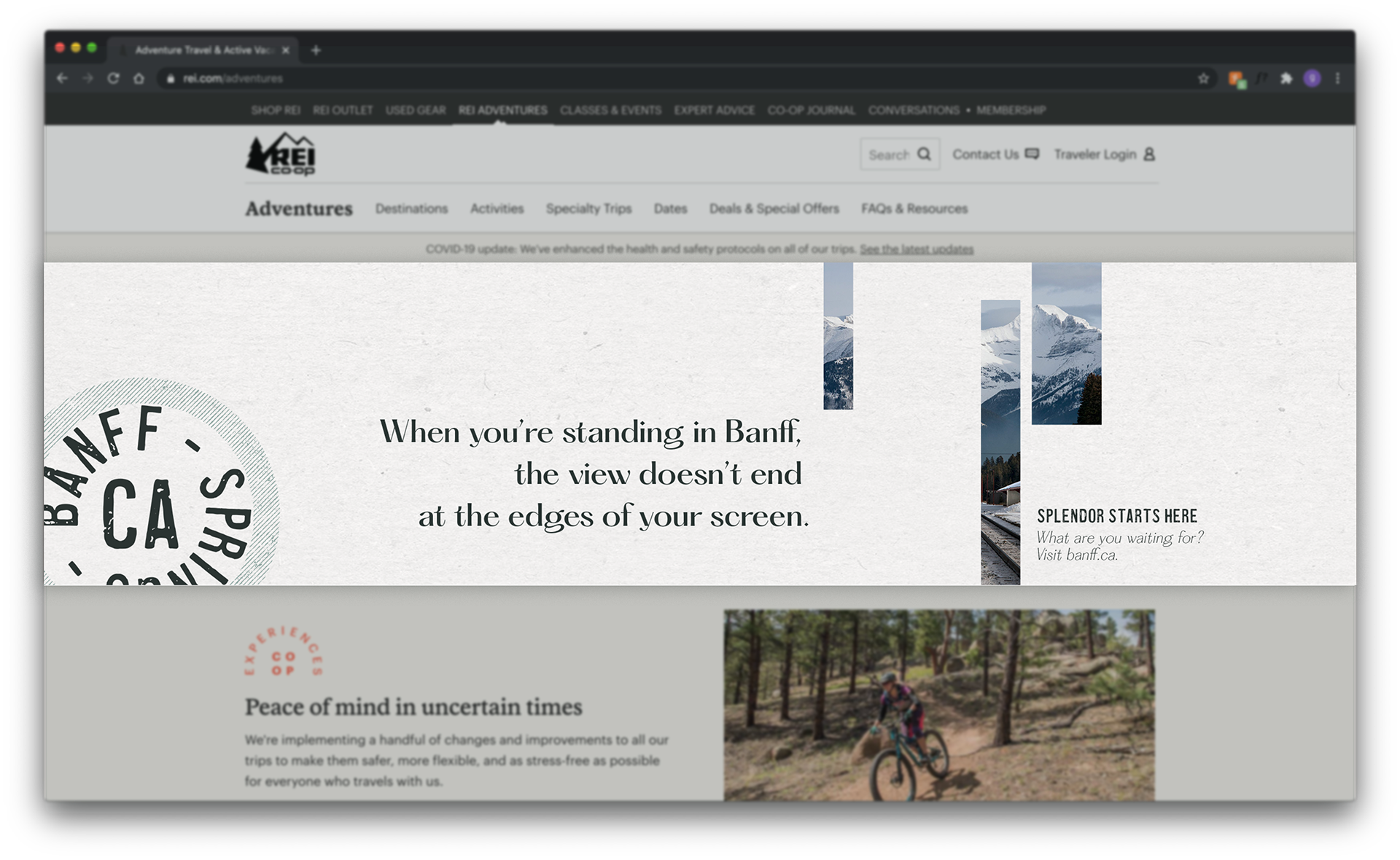The width and height of the screenshot is (1400, 860).
Task: Select REI ADVENTURES top nav item
Action: coord(502,110)
